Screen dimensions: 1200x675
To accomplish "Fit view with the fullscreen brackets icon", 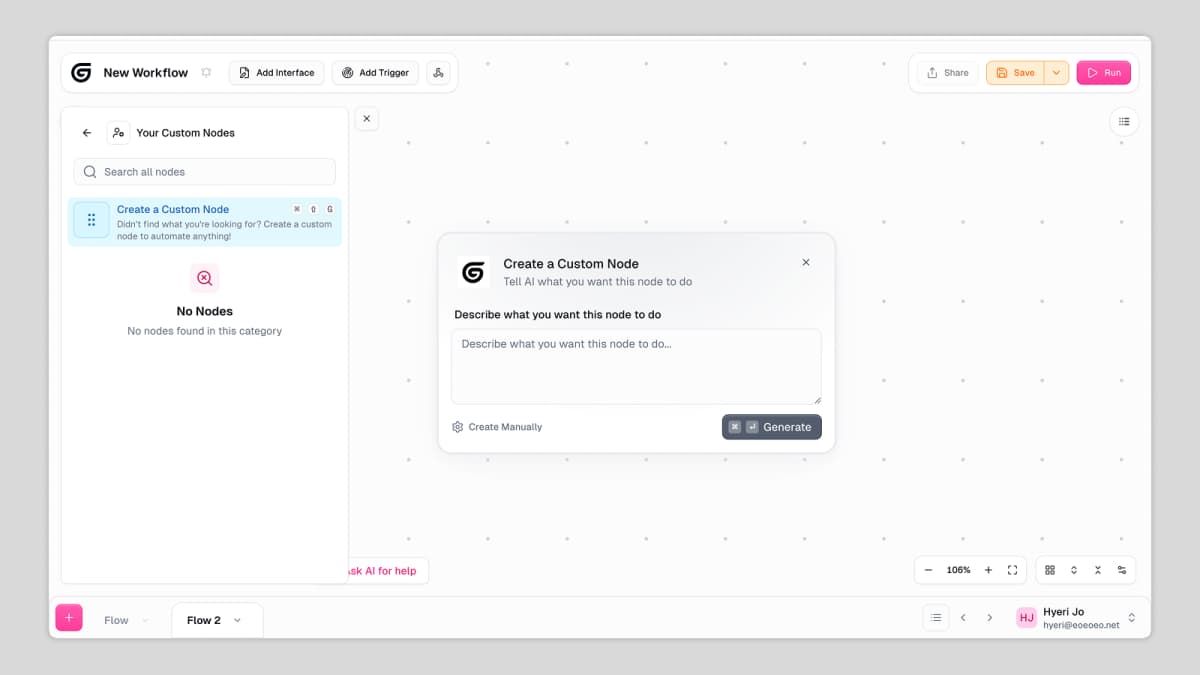I will pyautogui.click(x=1012, y=570).
